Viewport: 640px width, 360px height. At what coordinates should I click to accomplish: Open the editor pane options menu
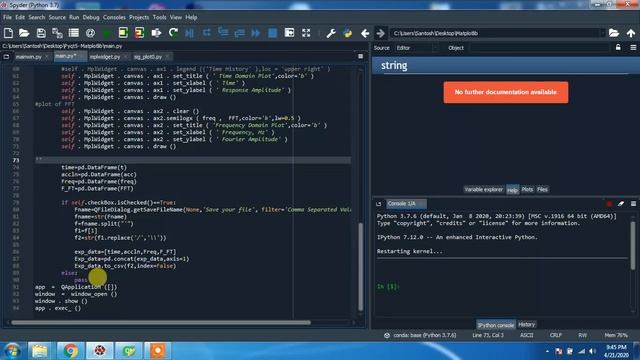(x=360, y=56)
